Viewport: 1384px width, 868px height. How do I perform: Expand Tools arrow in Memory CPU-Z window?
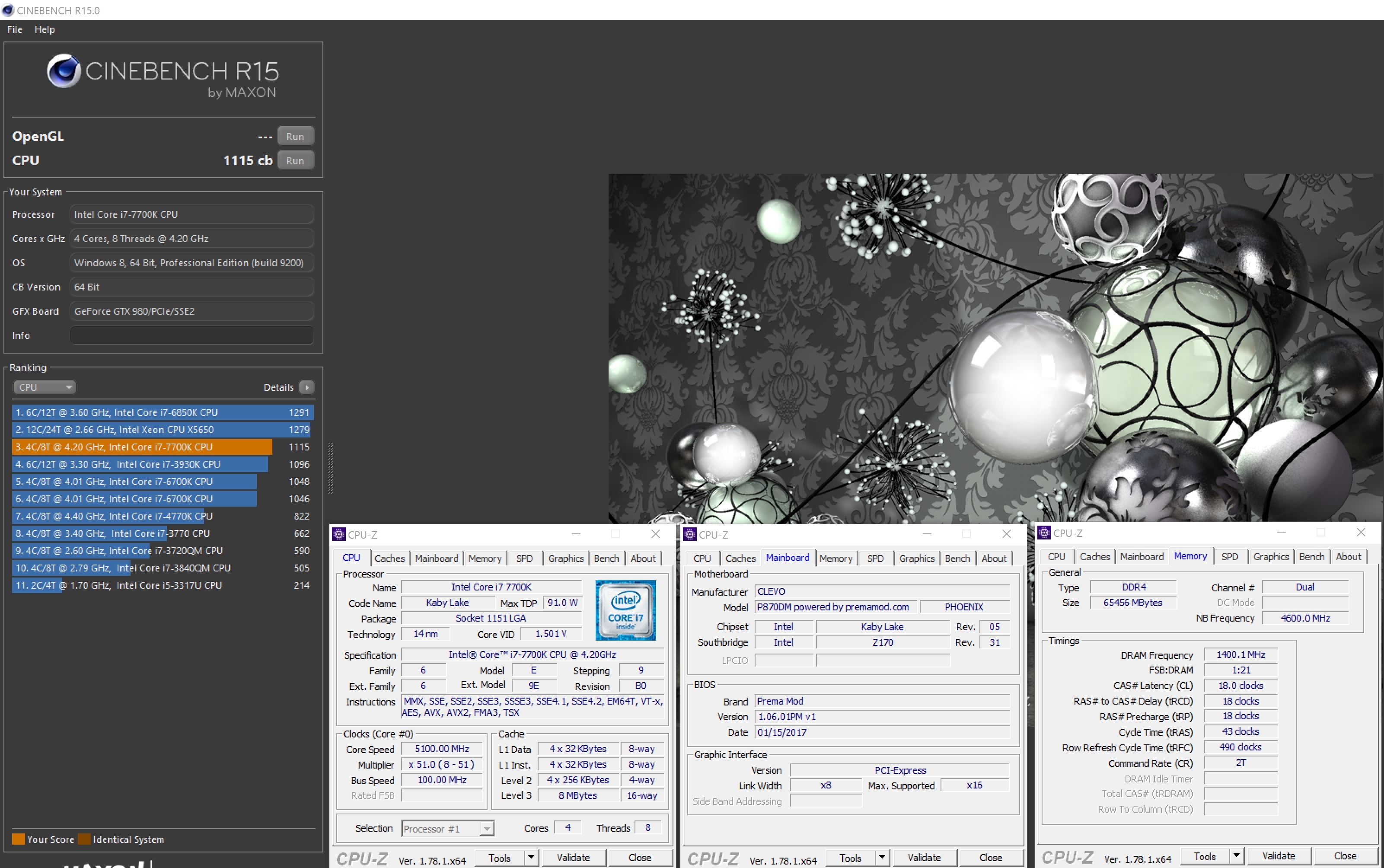[1237, 856]
